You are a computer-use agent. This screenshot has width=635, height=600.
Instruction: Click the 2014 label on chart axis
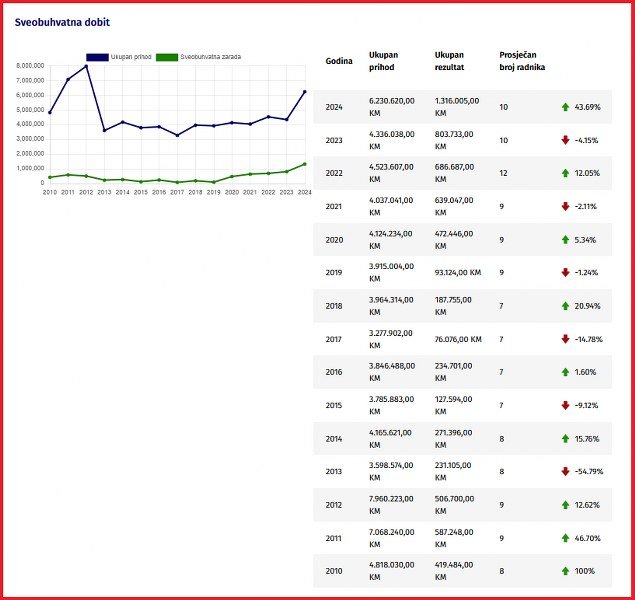tap(123, 191)
